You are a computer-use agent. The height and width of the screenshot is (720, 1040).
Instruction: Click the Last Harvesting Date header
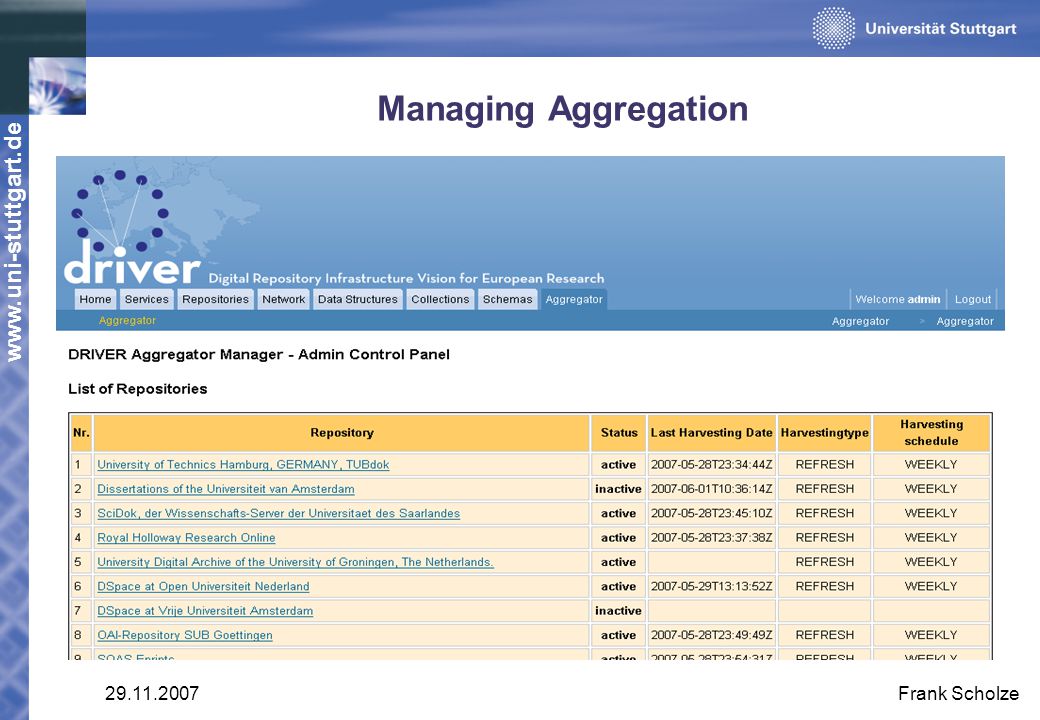pos(711,433)
